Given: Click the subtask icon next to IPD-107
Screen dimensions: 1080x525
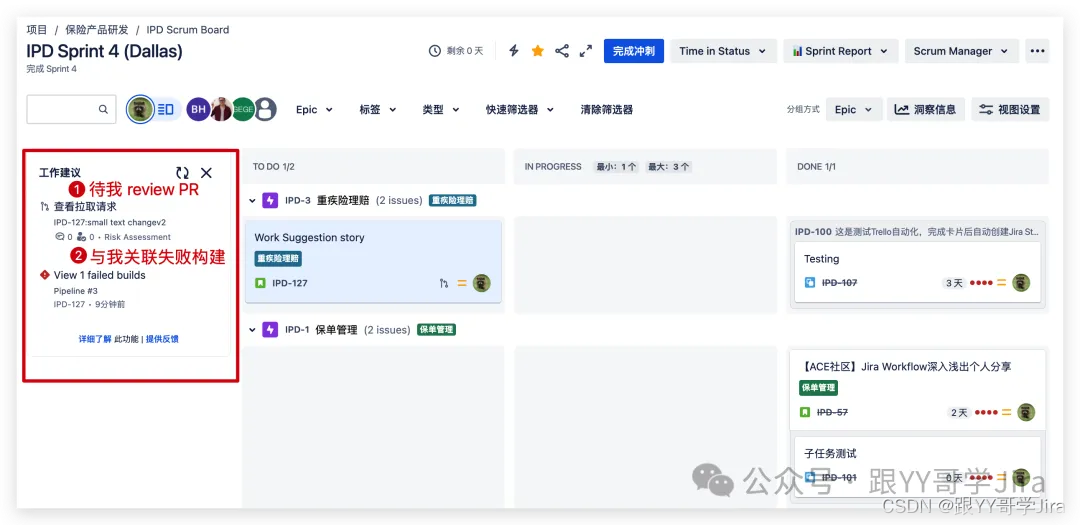Looking at the screenshot, I should click(x=810, y=282).
